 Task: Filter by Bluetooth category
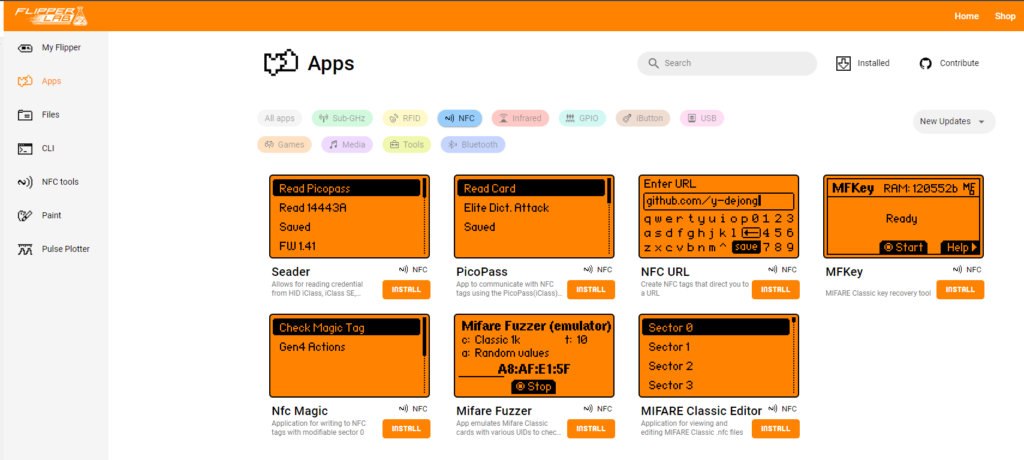(473, 144)
